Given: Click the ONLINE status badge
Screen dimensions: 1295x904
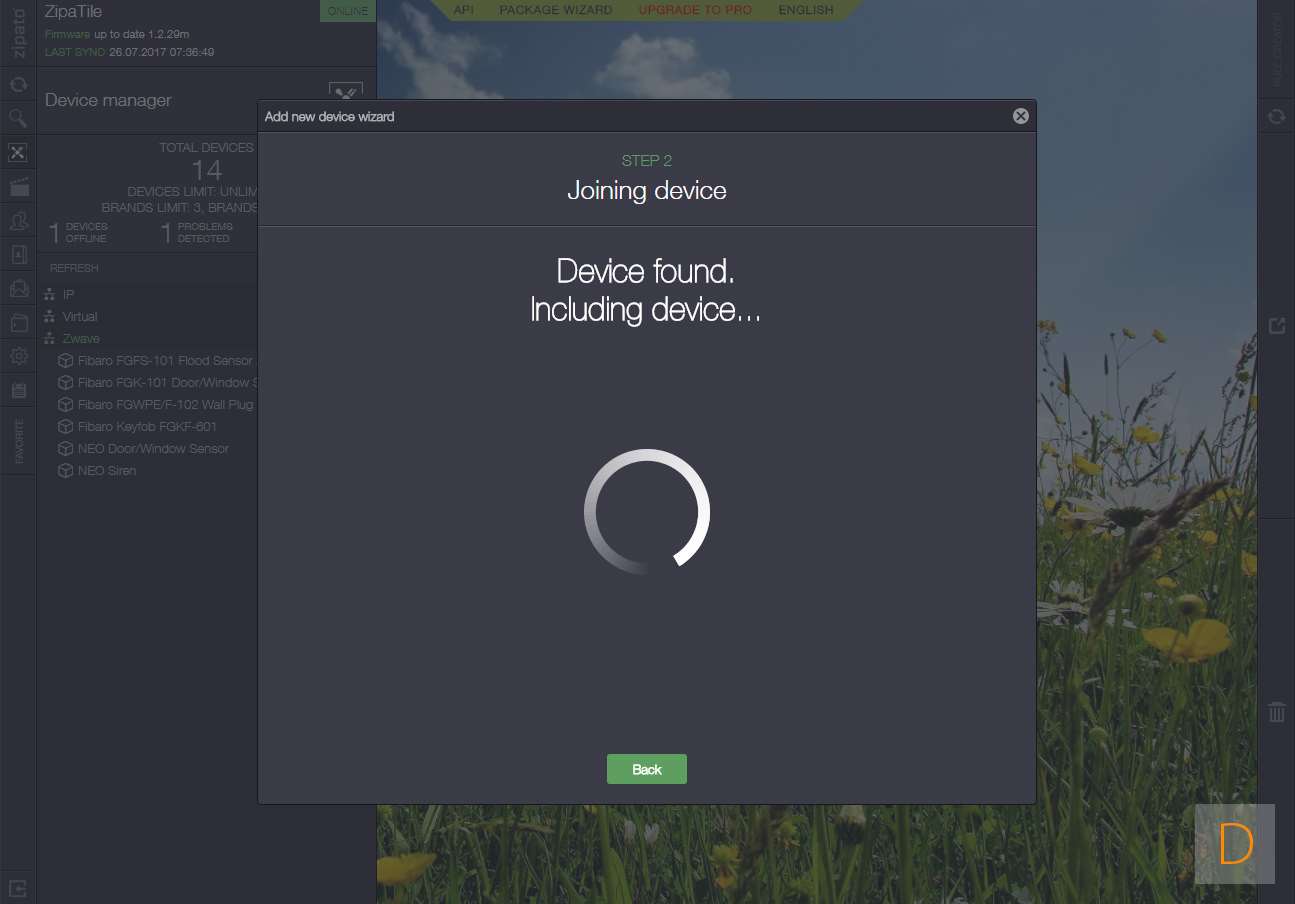Looking at the screenshot, I should [x=348, y=11].
